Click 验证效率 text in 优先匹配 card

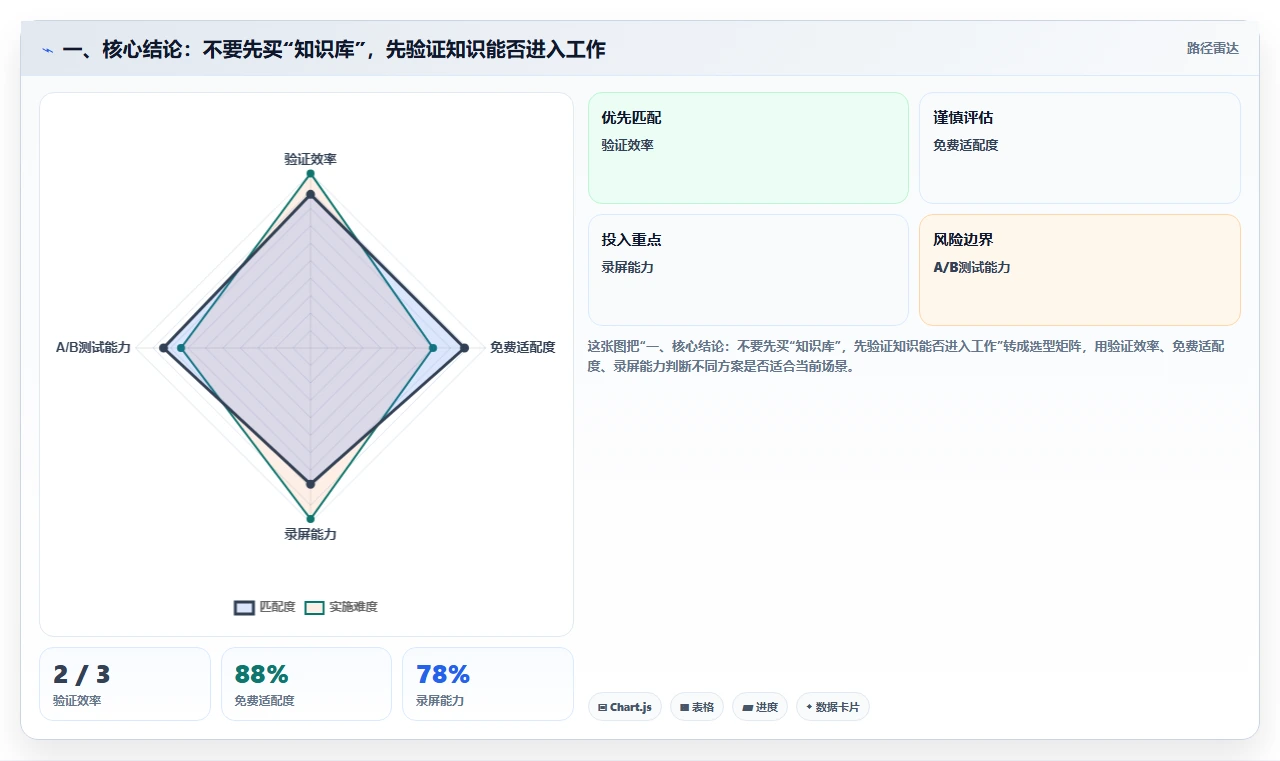click(628, 145)
